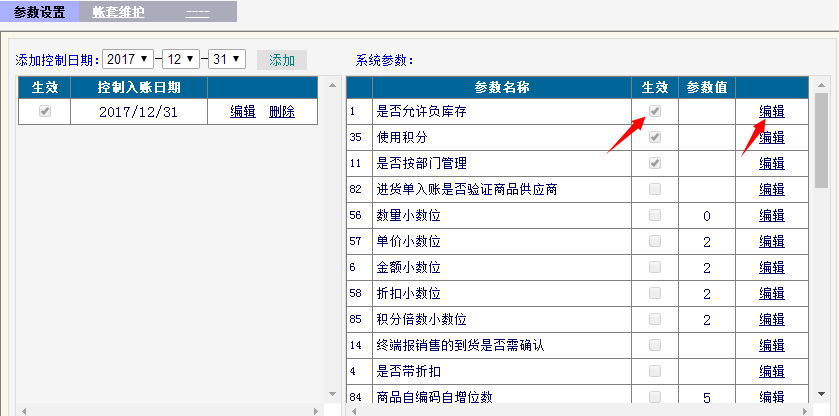Screen dimensions: 839x416
Task: Click the control date list scroll-down arrow
Action: click(x=332, y=395)
